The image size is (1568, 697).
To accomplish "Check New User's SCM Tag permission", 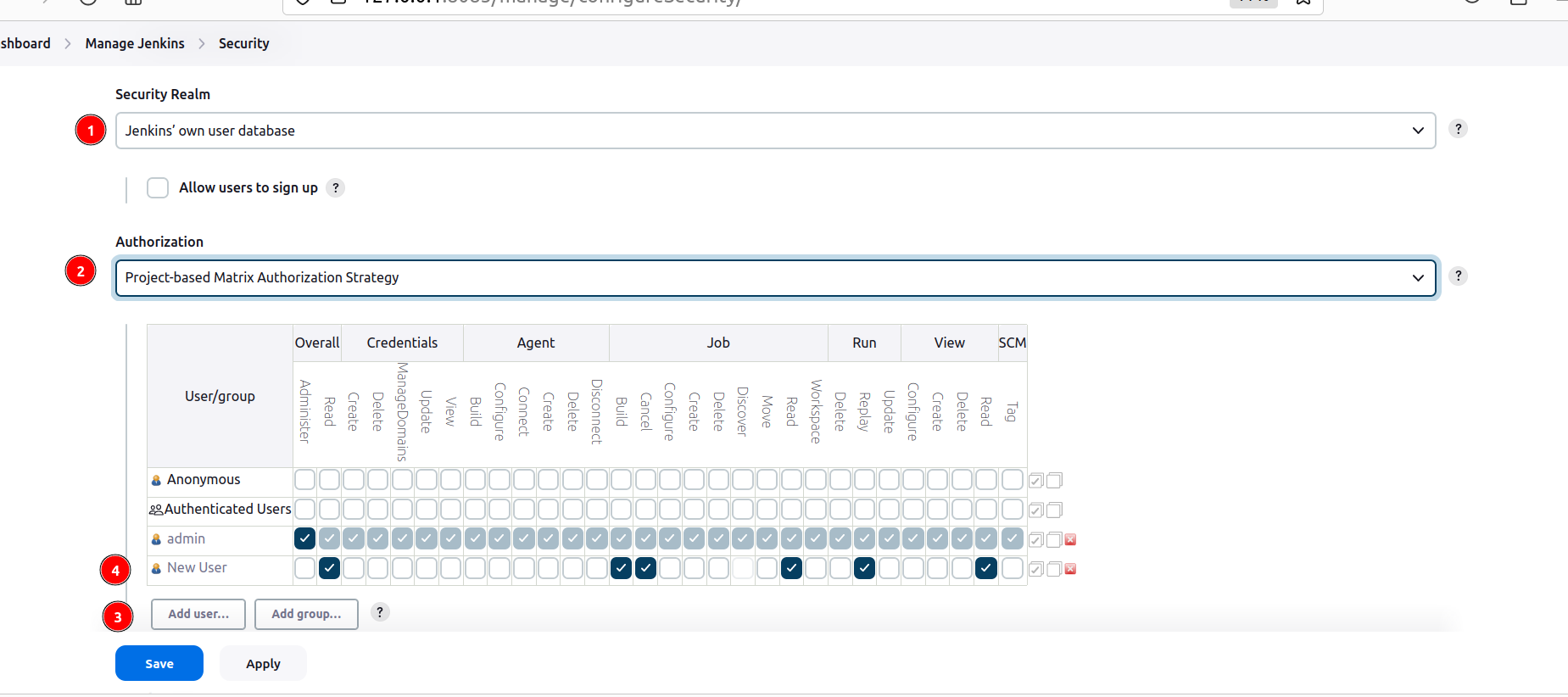I will (1012, 568).
